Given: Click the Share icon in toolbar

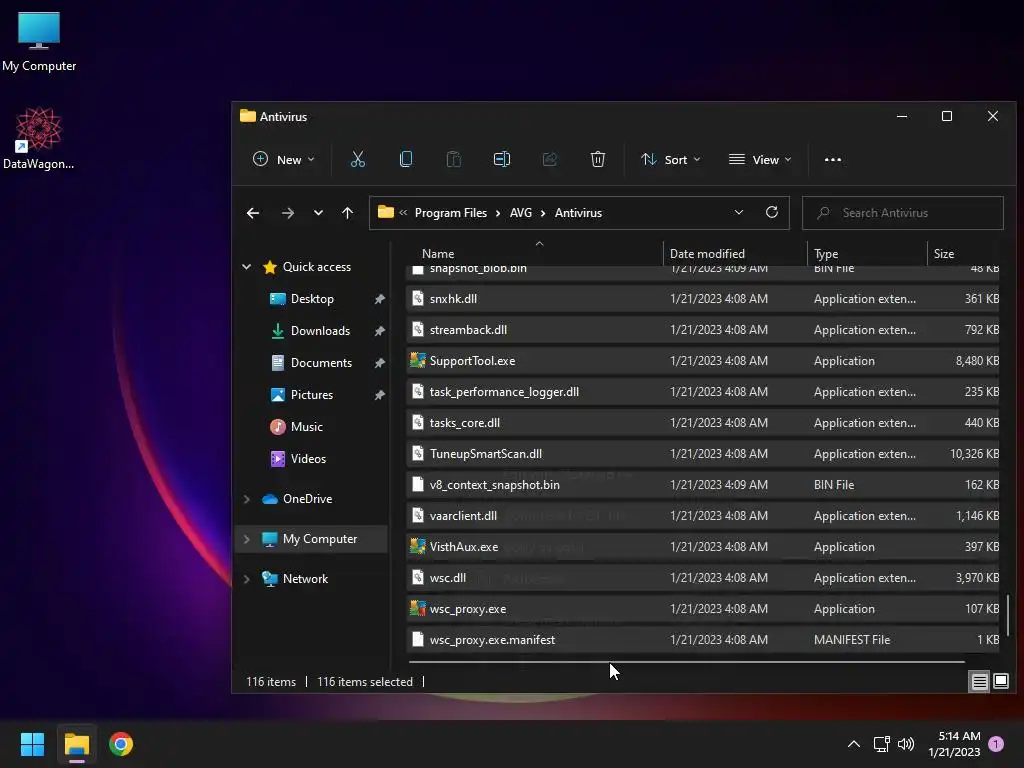Looking at the screenshot, I should [x=550, y=159].
